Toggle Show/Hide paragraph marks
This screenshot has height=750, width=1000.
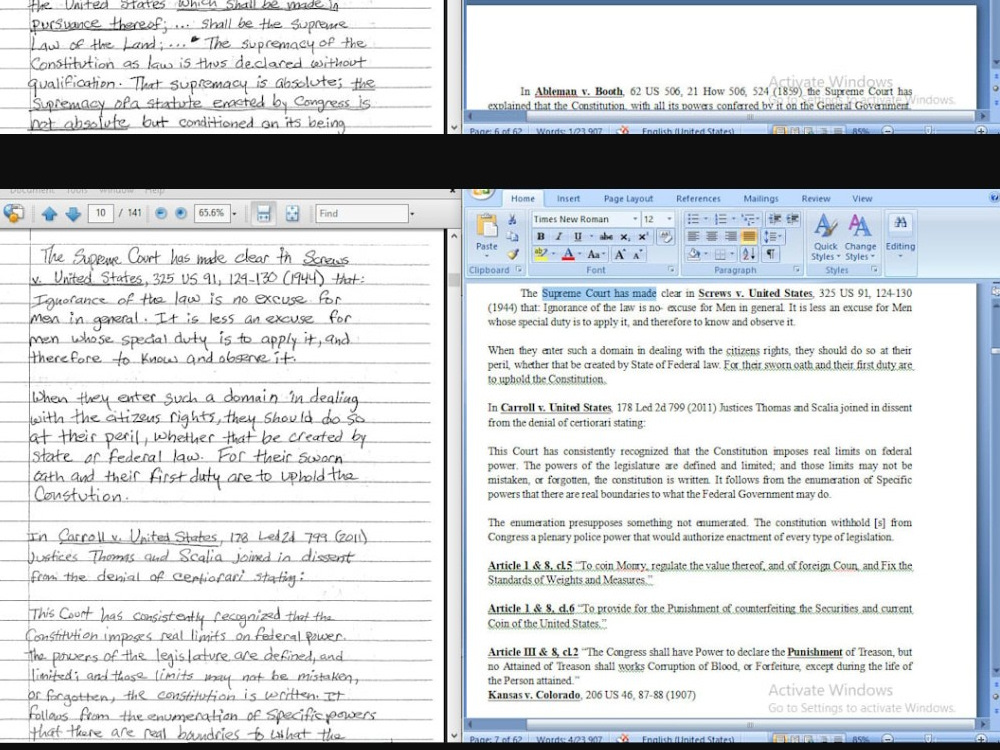click(x=770, y=254)
